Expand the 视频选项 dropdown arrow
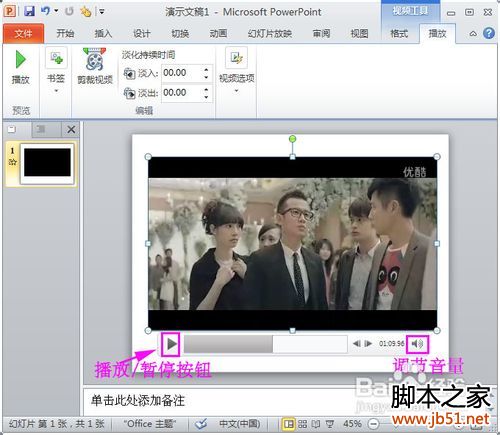The width and height of the screenshot is (500, 435). click(x=236, y=91)
